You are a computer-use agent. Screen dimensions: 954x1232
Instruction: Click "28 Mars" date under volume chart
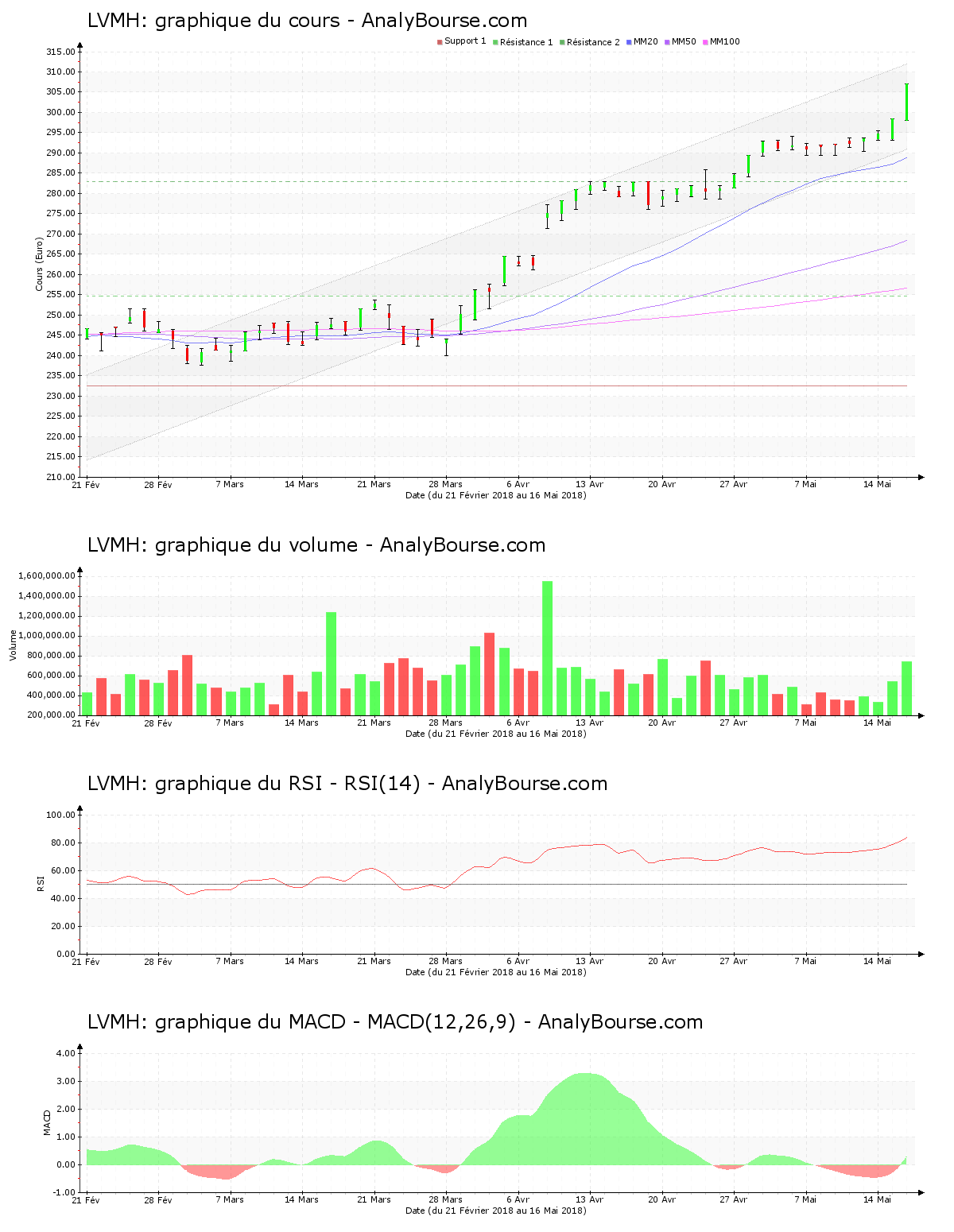(x=446, y=723)
